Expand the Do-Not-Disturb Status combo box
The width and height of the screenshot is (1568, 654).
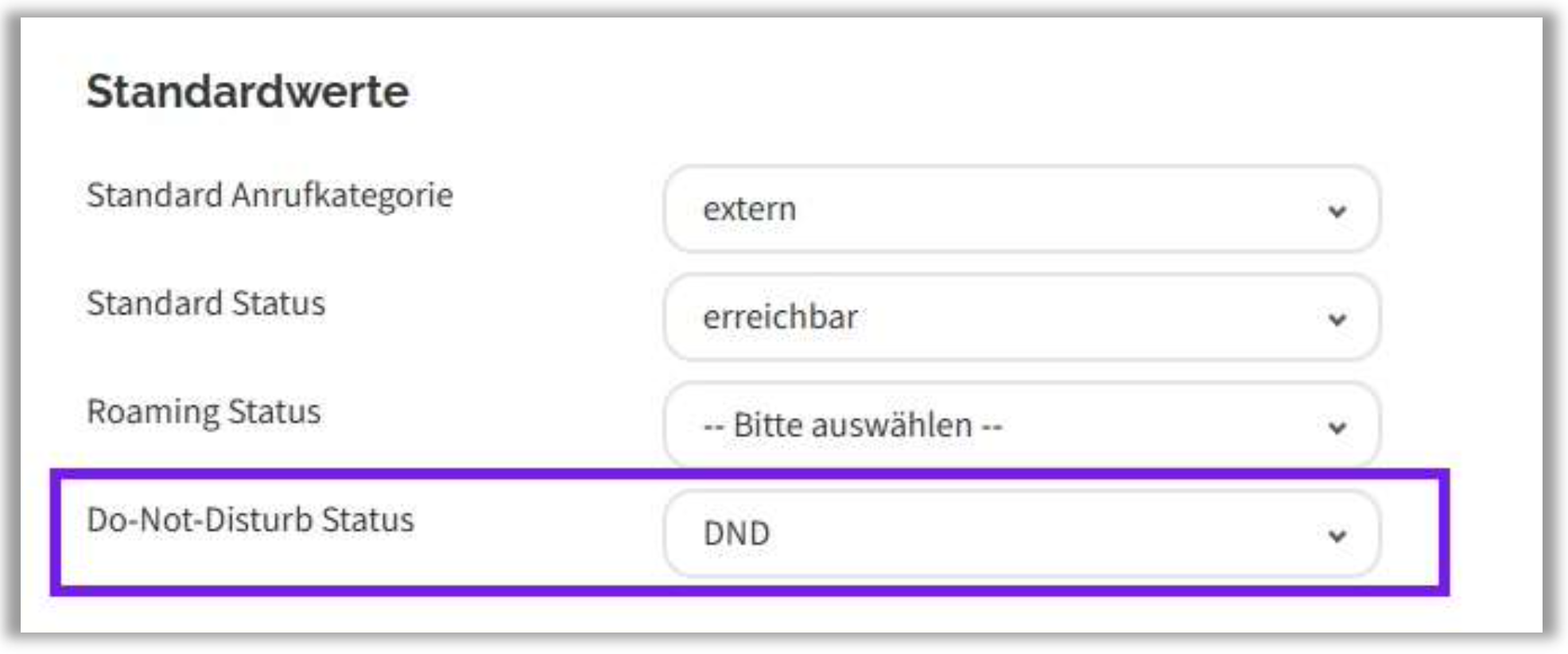pos(1021,534)
